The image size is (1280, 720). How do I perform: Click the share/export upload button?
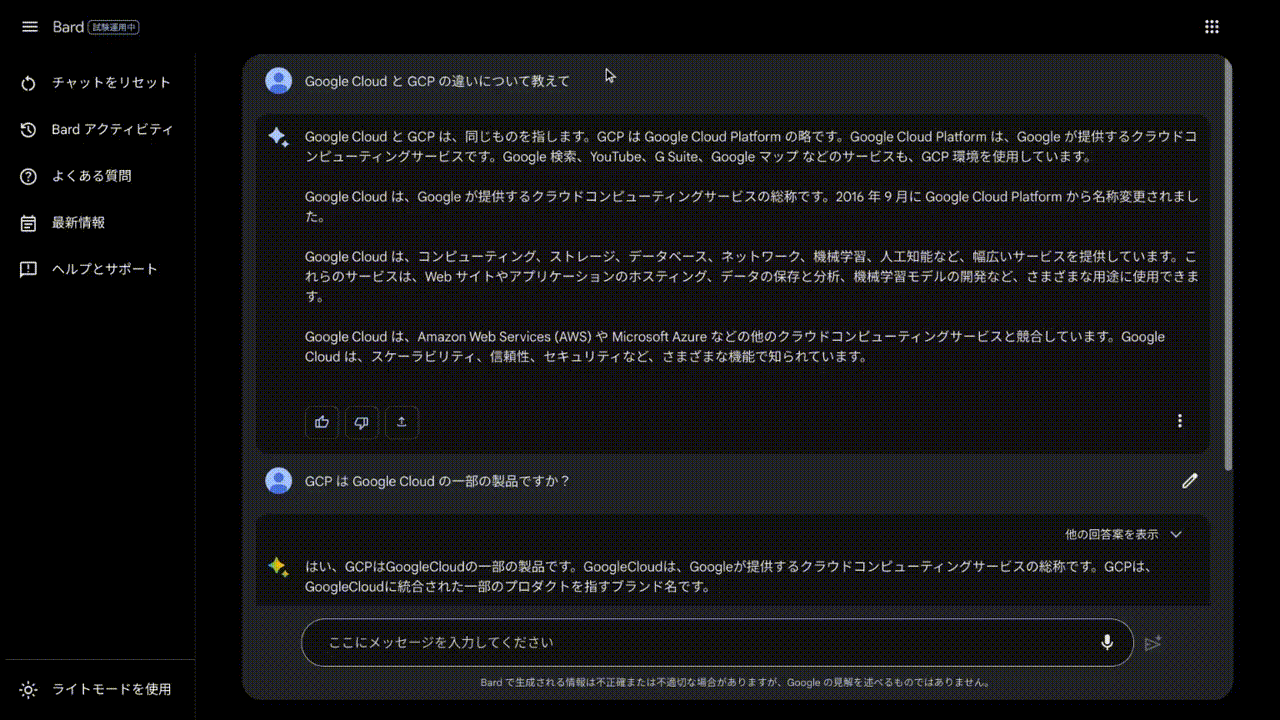[x=402, y=422]
